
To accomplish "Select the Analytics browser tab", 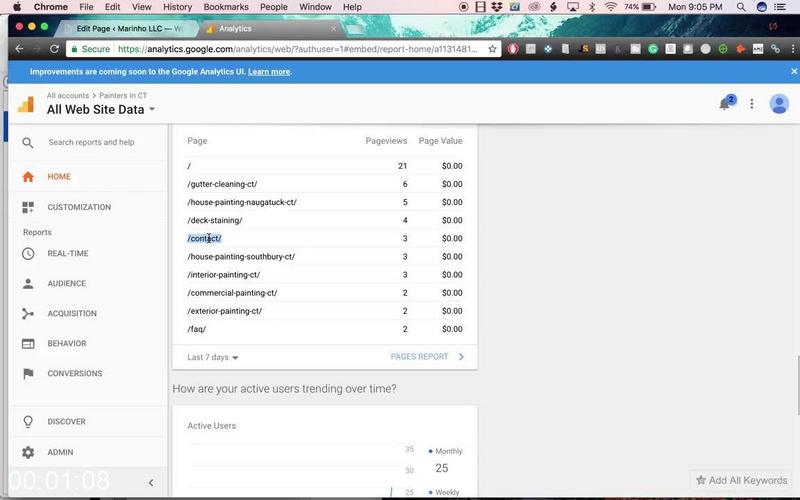I will pyautogui.click(x=270, y=29).
